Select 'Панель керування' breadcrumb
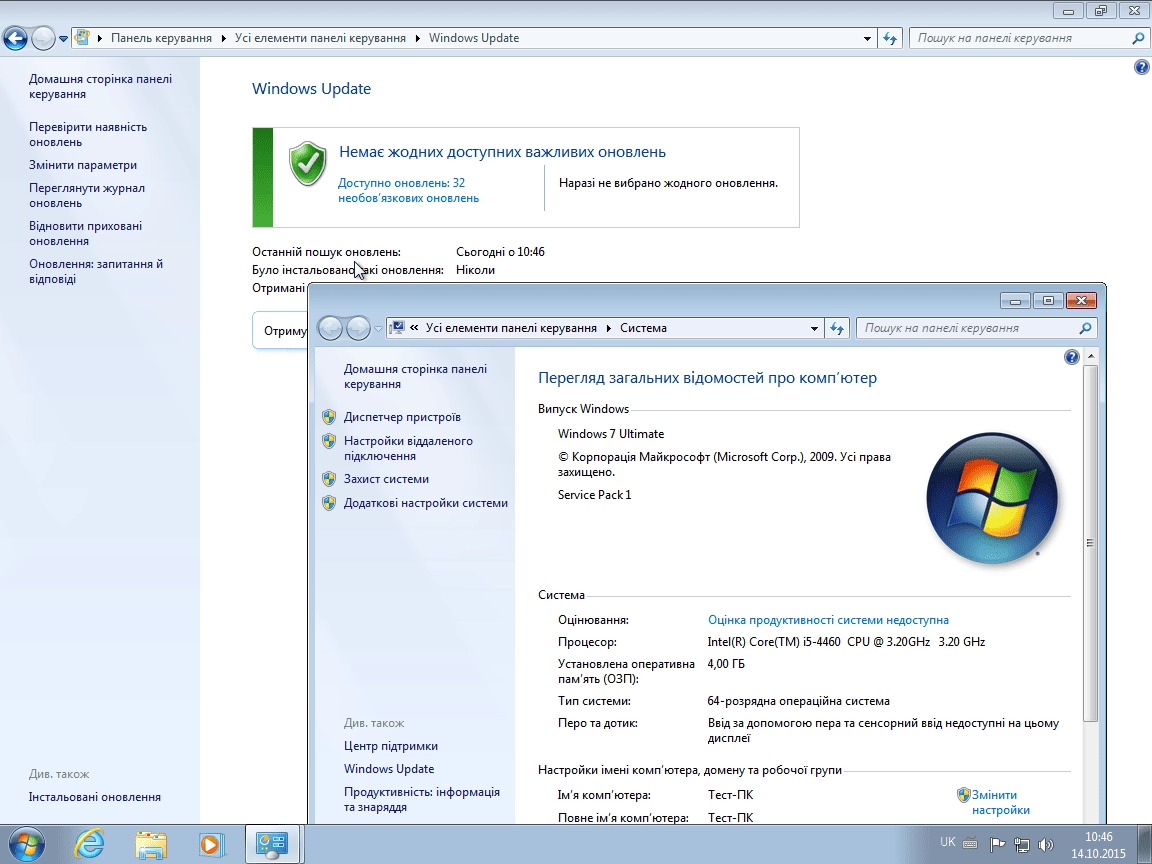The image size is (1152, 864). coord(161,38)
